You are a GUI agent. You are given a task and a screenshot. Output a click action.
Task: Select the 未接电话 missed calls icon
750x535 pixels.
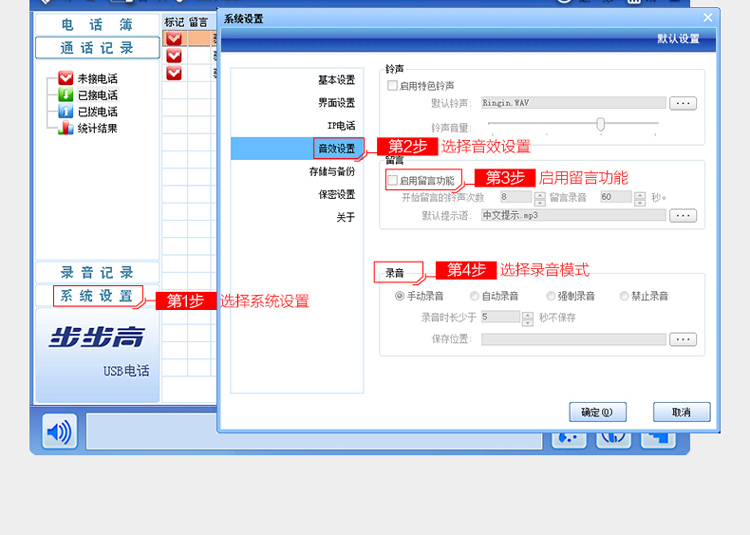pos(66,79)
